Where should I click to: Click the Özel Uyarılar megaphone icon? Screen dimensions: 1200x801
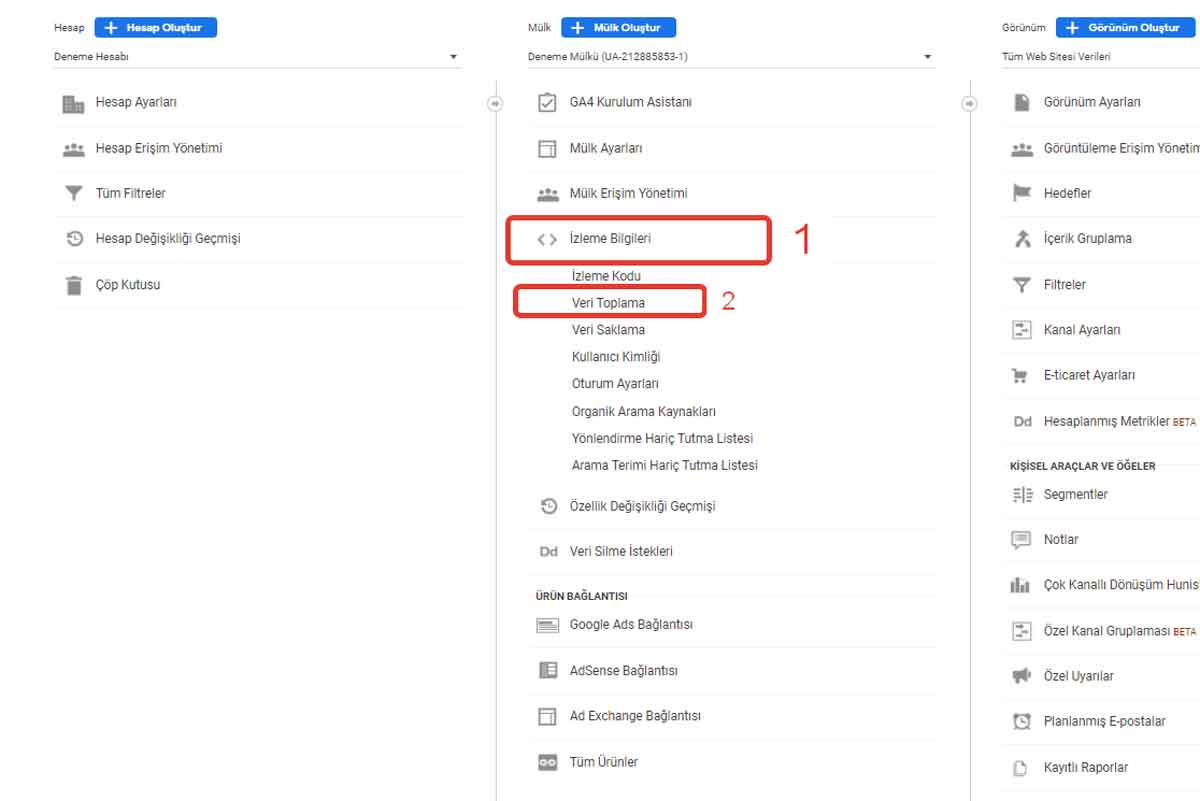pos(1021,676)
